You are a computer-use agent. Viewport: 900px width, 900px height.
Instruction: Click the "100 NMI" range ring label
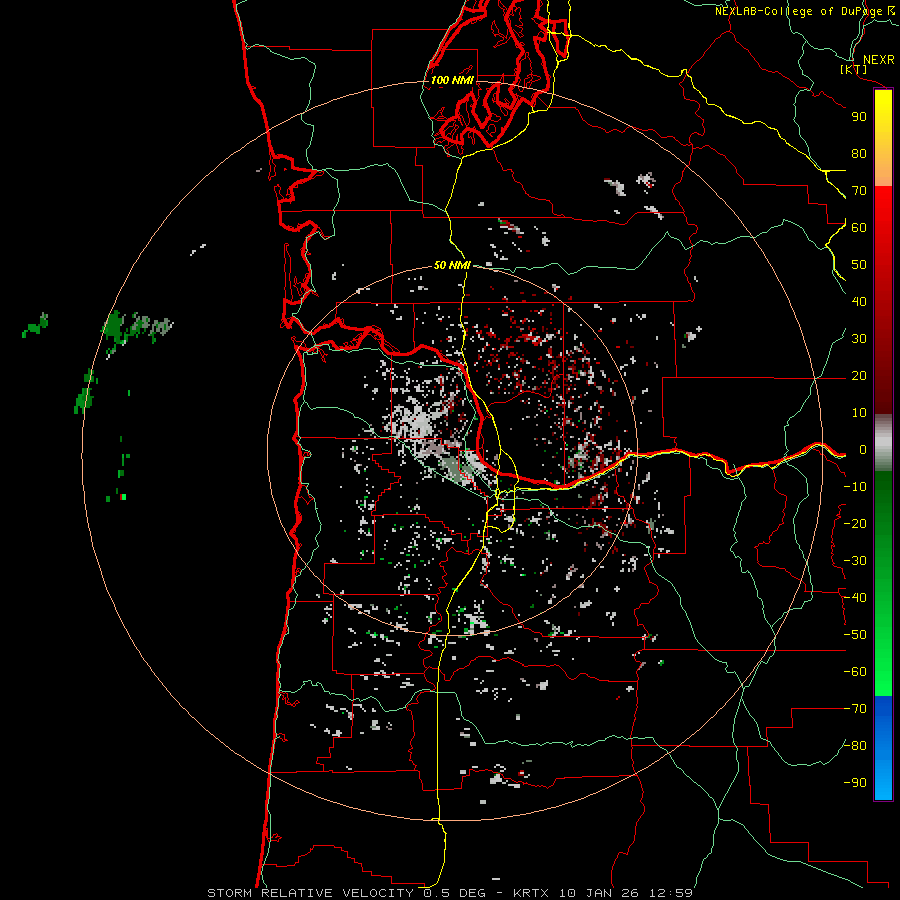[452, 80]
